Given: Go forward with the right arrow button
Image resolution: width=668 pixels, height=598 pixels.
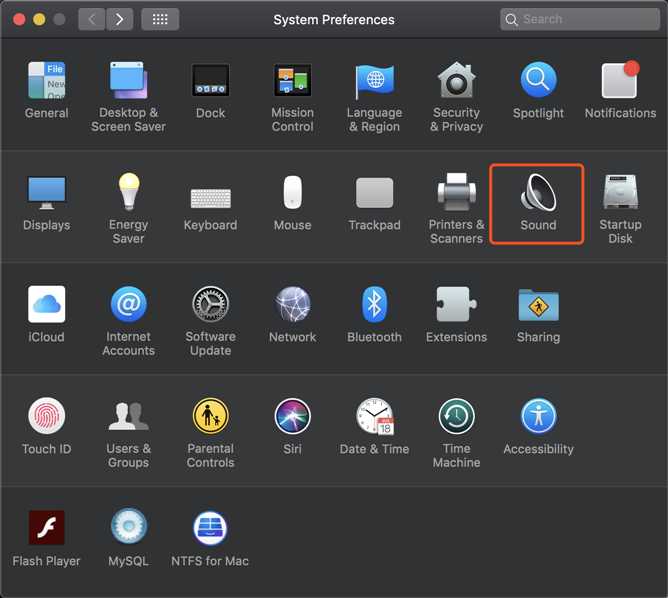Looking at the screenshot, I should pos(119,19).
